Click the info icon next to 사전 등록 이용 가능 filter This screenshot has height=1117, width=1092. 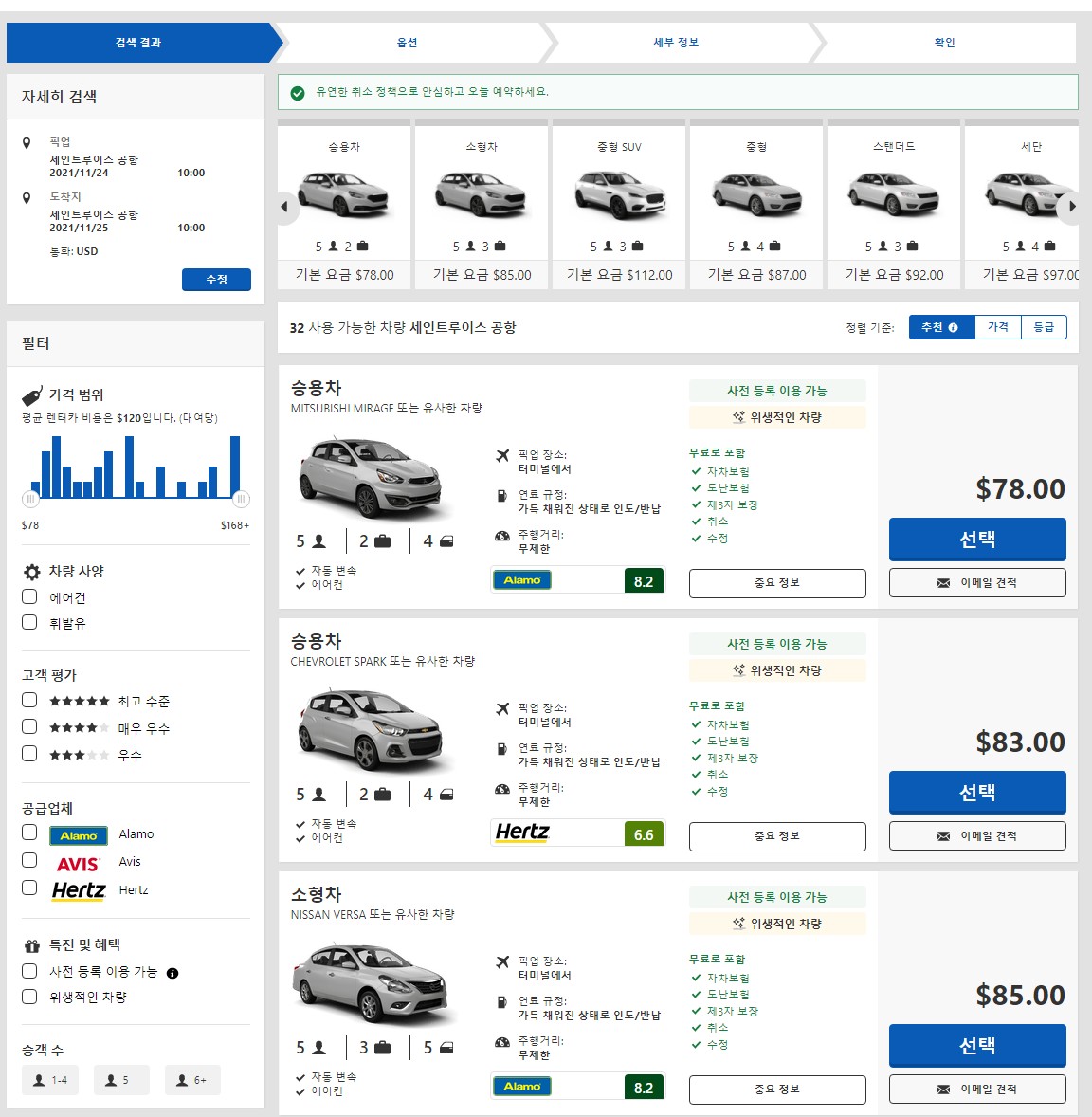coord(173,973)
